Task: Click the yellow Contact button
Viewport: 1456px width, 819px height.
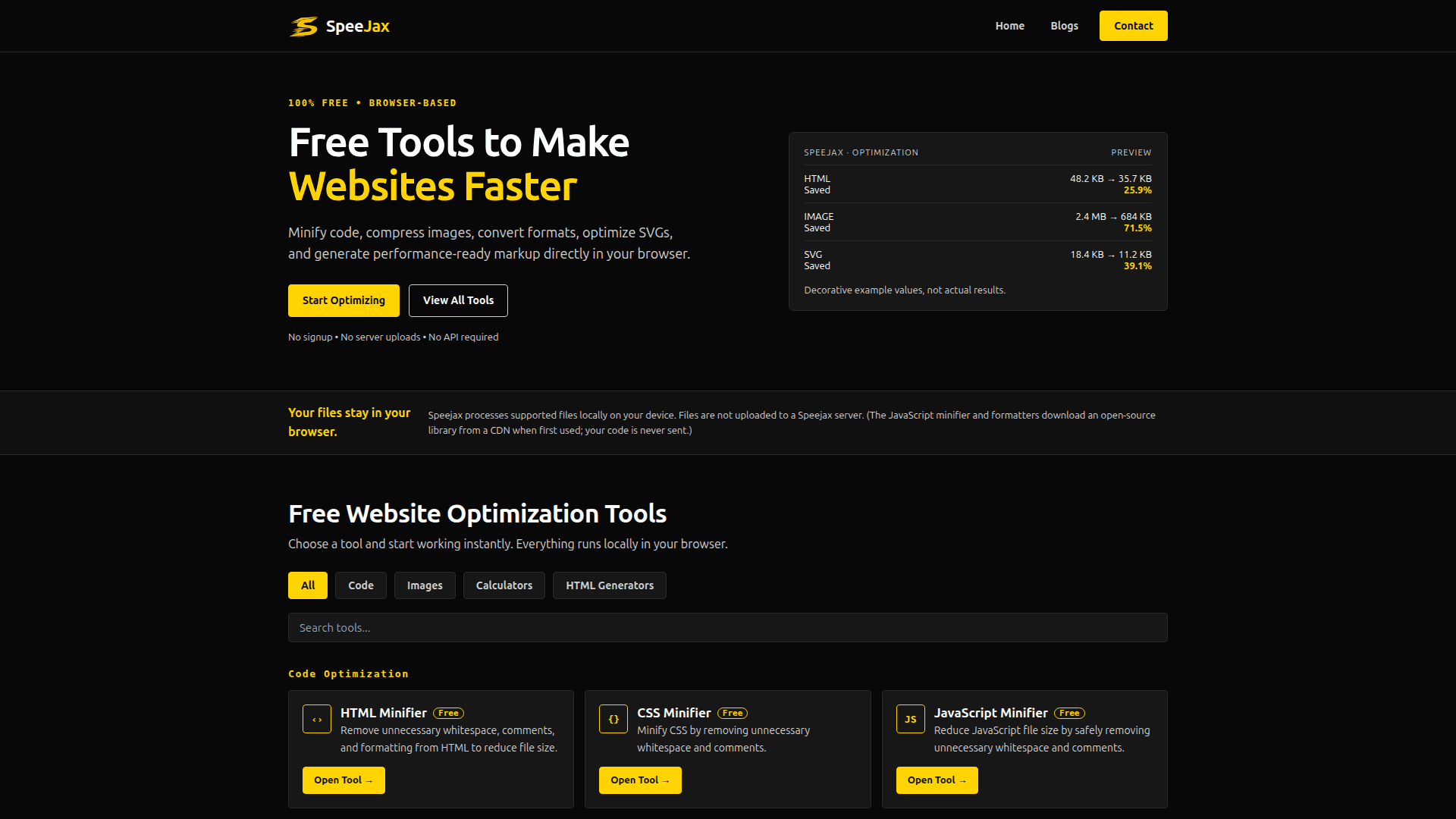Action: coord(1134,26)
